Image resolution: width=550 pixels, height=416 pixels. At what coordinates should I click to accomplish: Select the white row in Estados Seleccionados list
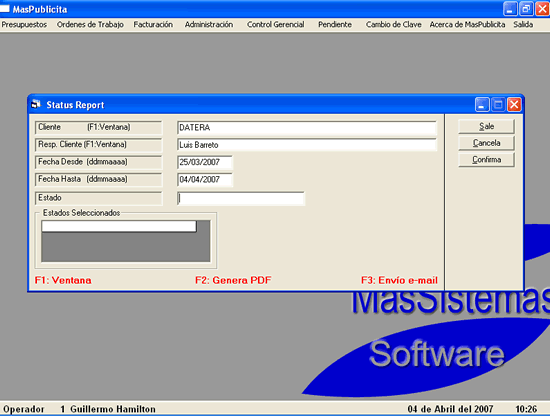(119, 226)
